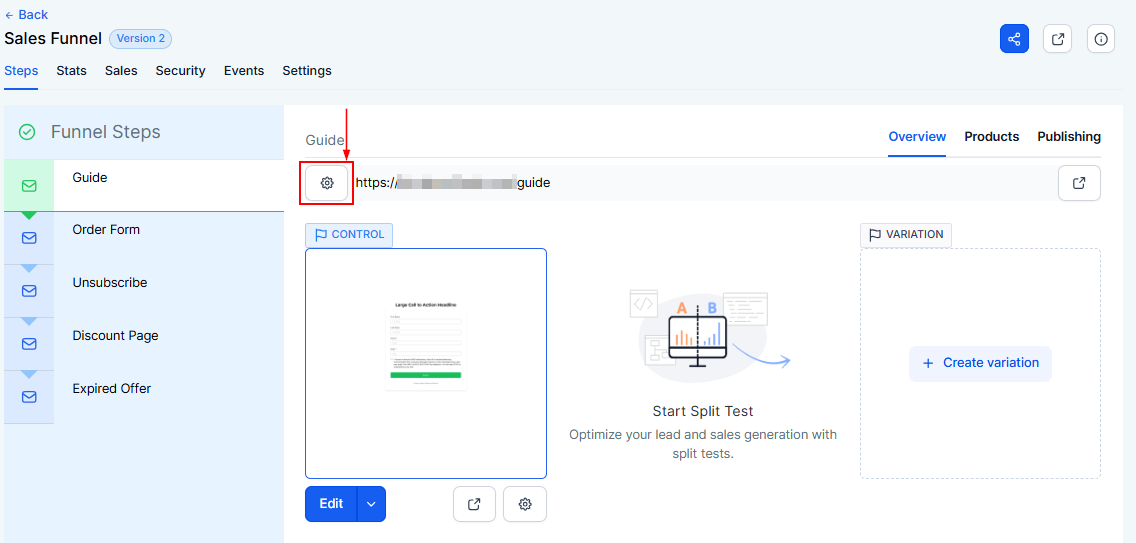Click the Edit page button
Viewport: 1136px width, 543px height.
click(x=331, y=504)
